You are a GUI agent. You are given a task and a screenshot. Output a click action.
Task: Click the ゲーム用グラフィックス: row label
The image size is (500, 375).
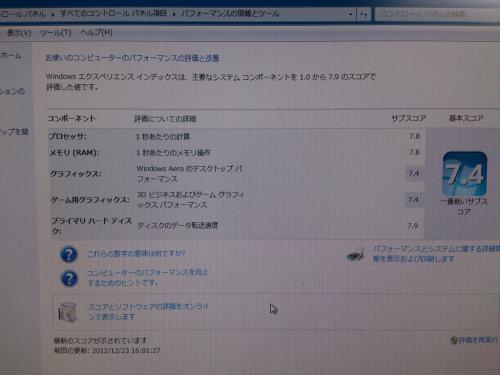(x=90, y=200)
